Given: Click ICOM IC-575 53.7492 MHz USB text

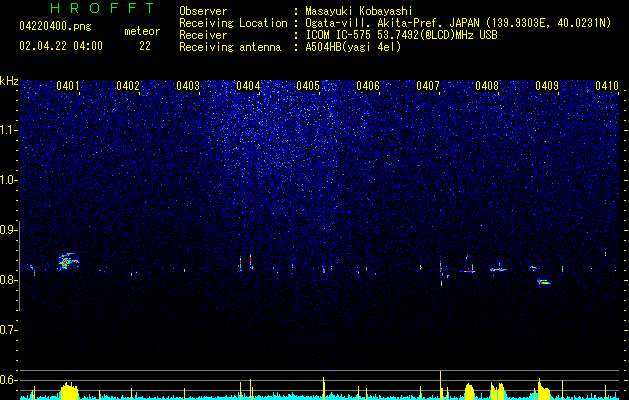Looking at the screenshot, I should coord(401,35).
